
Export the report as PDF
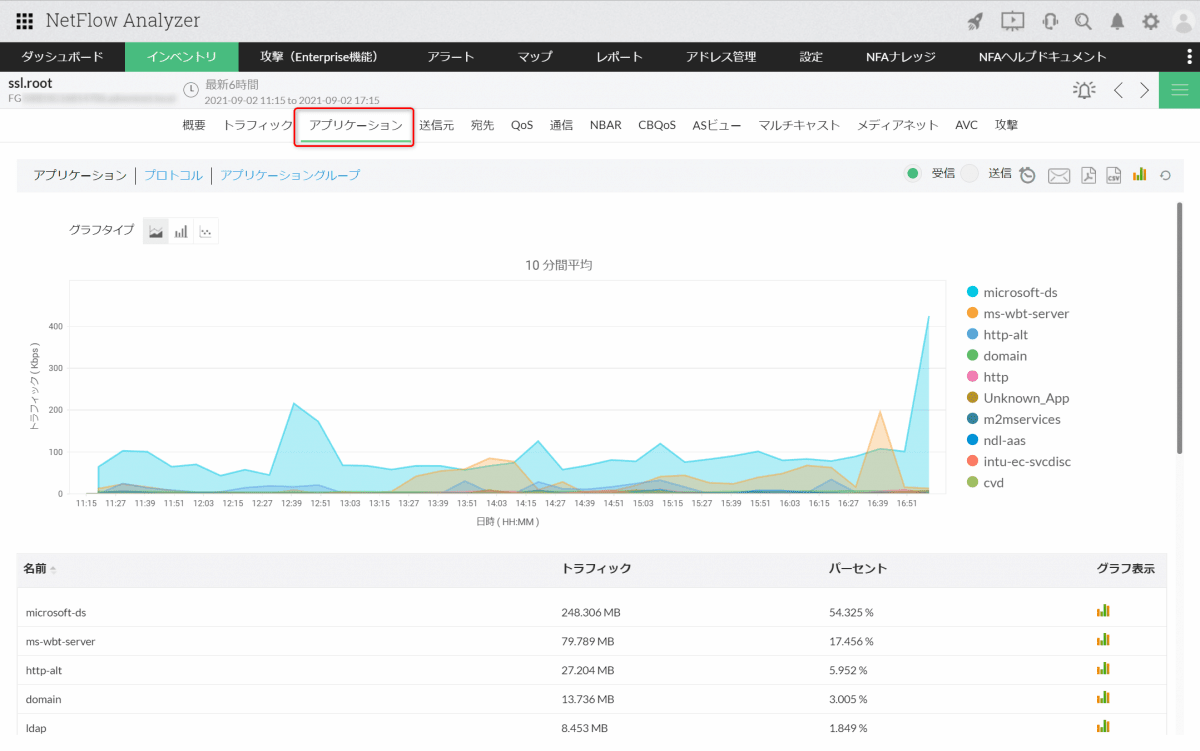click(x=1088, y=176)
